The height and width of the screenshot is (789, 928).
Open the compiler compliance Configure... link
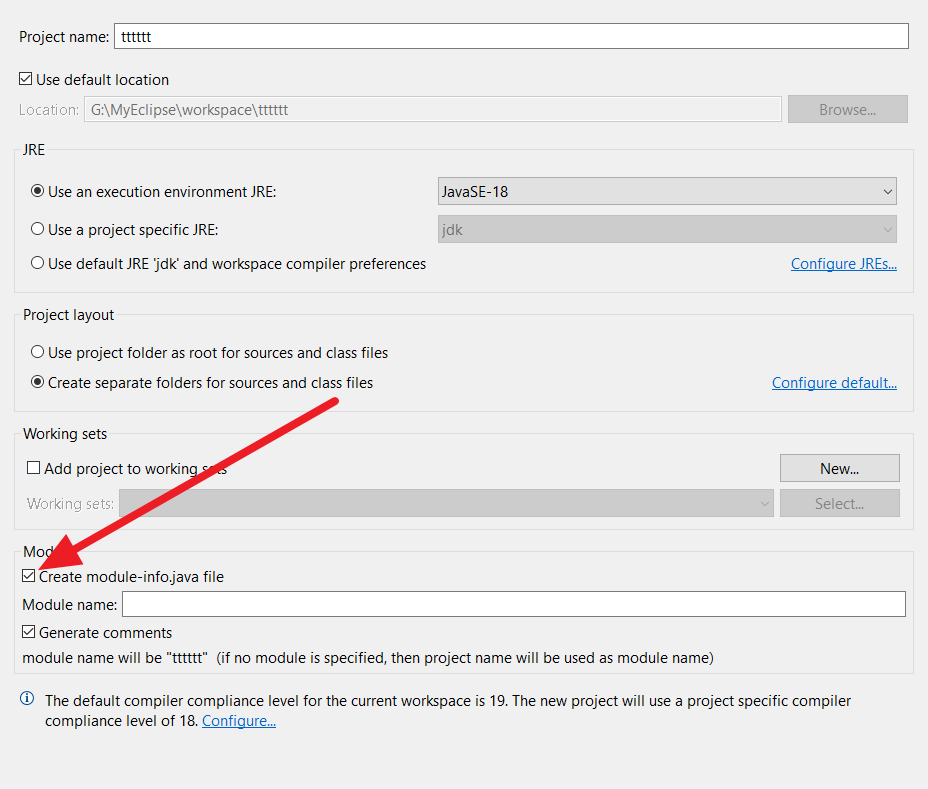[239, 721]
